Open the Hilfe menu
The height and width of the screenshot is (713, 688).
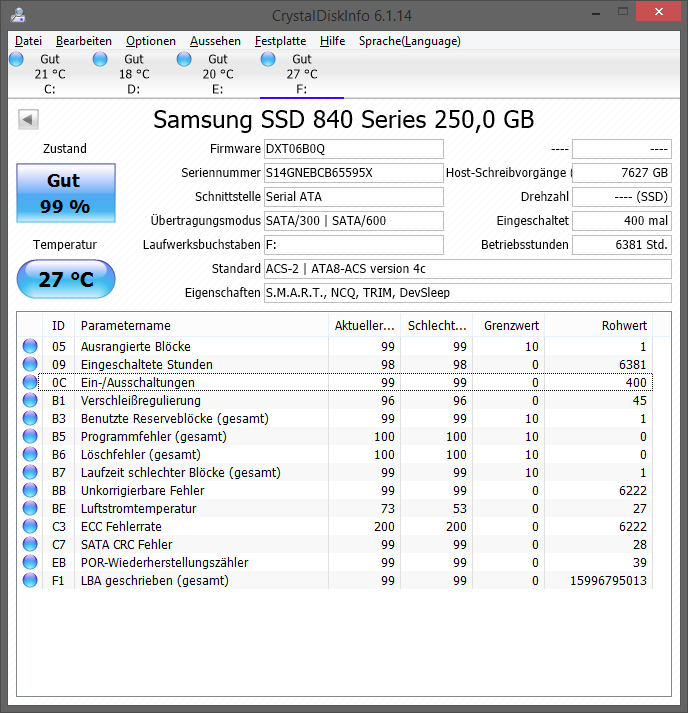point(332,41)
